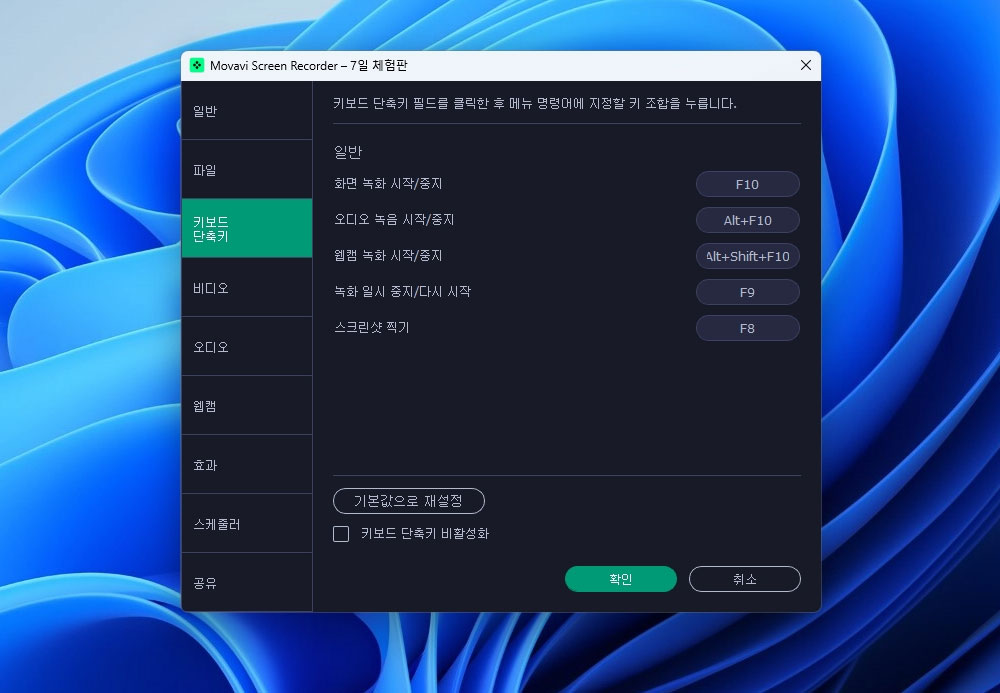The image size is (1000, 693).
Task: Confirm settings with the 확인 button
Action: (621, 579)
